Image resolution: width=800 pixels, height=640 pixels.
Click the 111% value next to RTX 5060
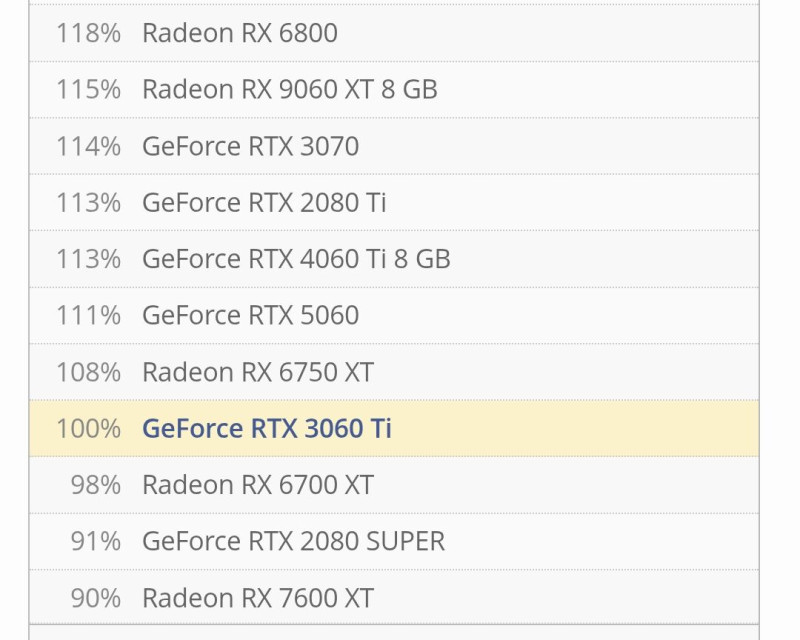88,315
